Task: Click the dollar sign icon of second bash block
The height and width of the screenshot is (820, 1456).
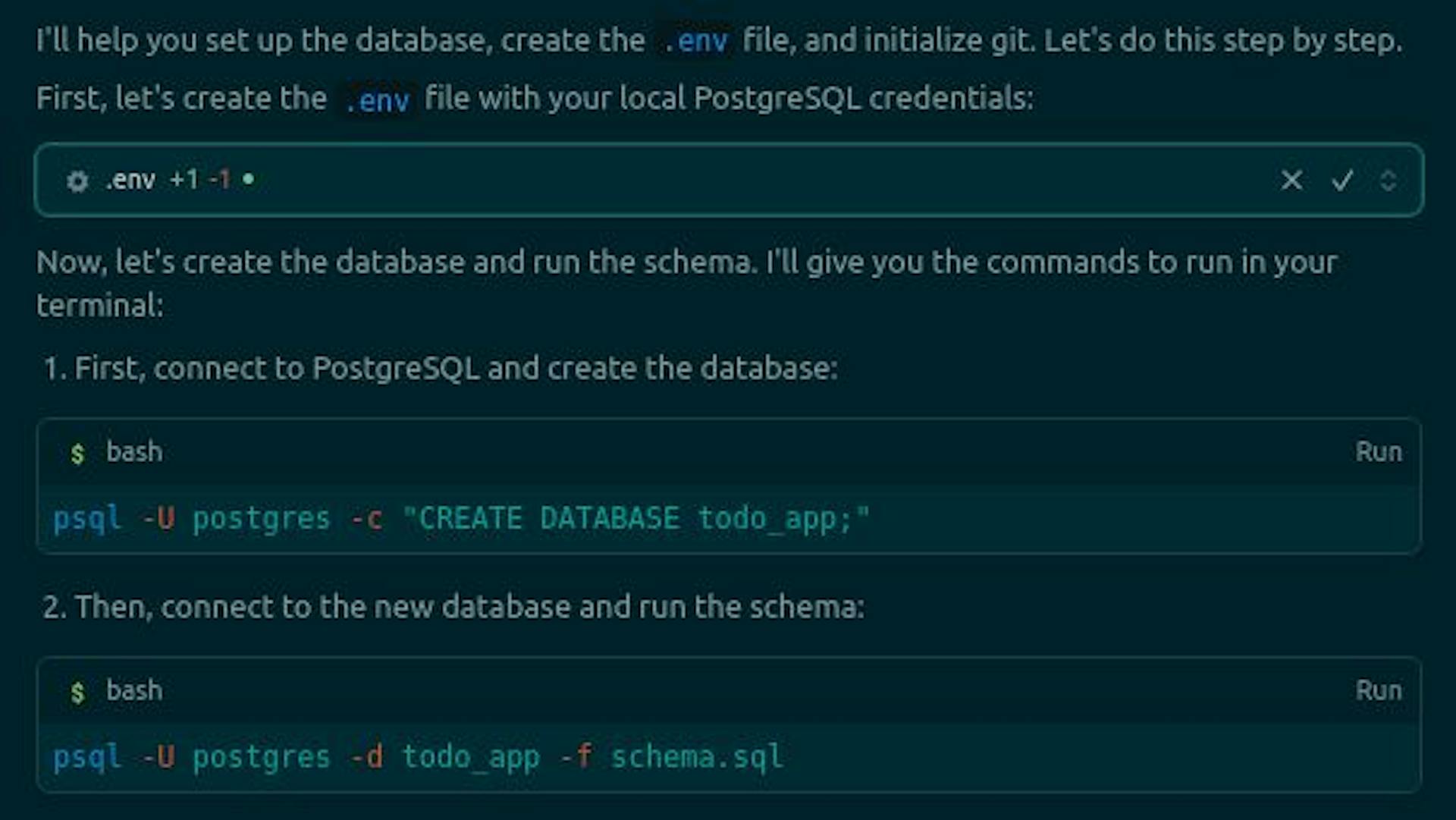Action: tap(77, 693)
